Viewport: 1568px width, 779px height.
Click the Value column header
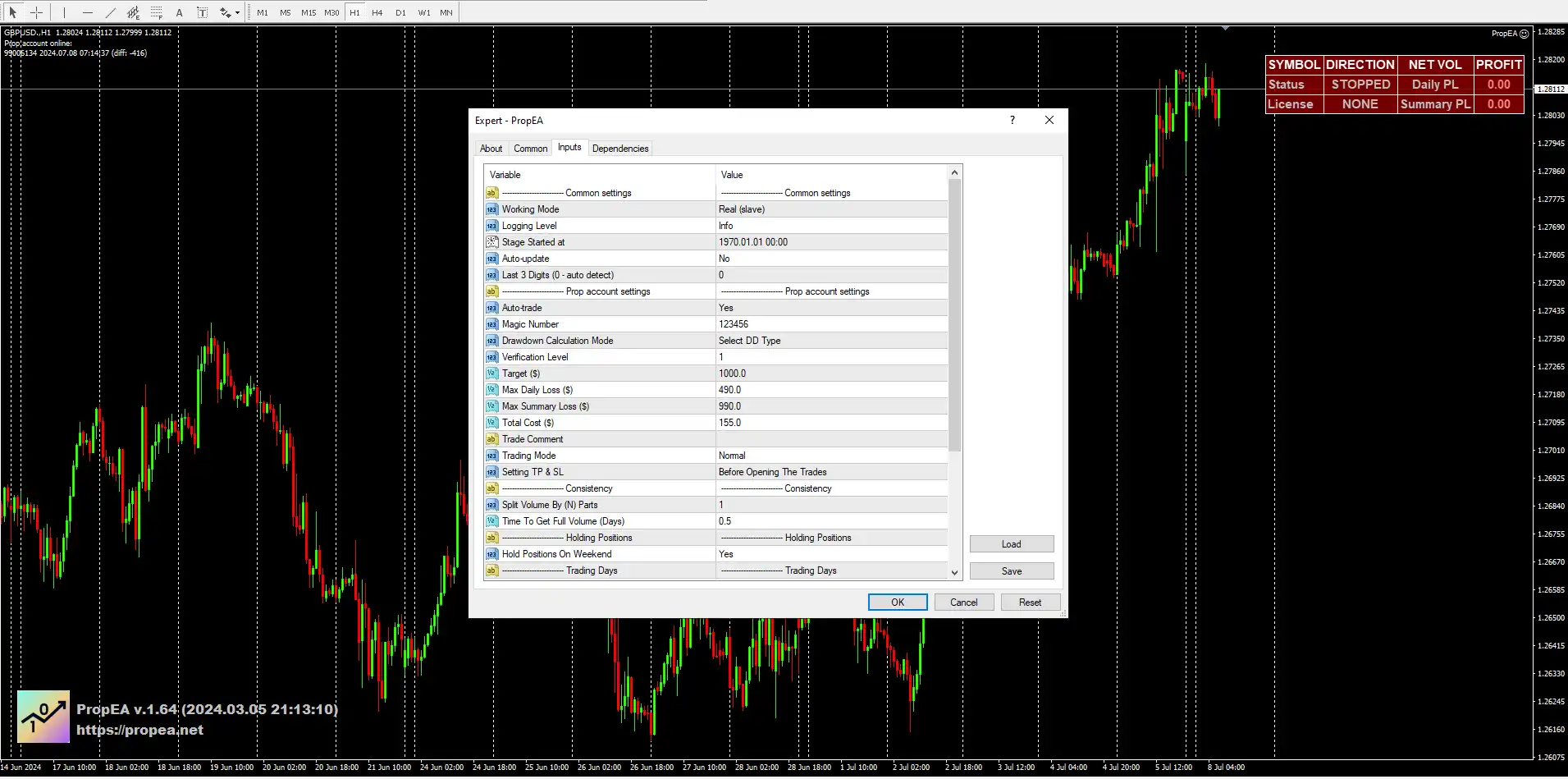[831, 175]
